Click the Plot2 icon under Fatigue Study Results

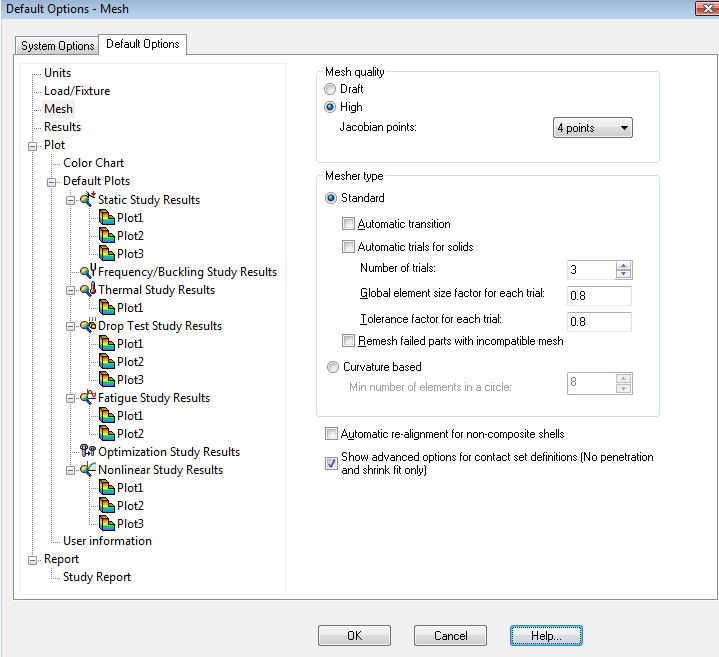pyautogui.click(x=107, y=433)
